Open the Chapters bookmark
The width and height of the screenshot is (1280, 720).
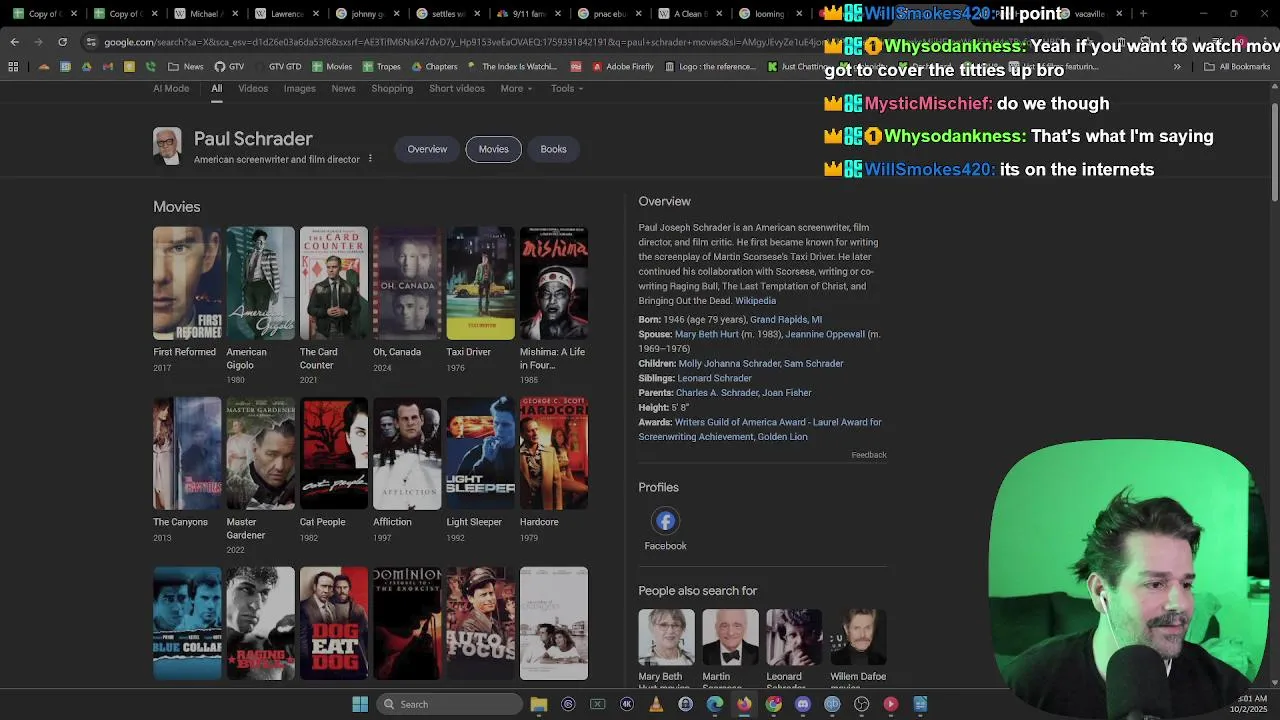(x=434, y=67)
